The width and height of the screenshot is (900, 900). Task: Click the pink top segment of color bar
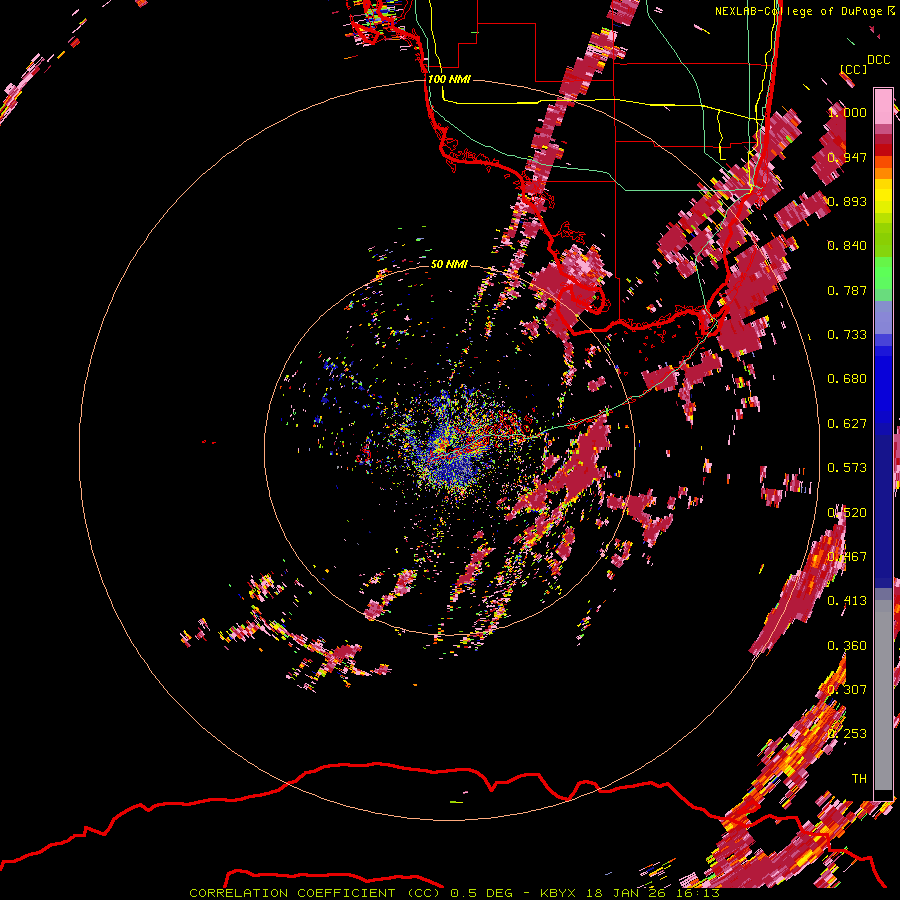point(883,106)
